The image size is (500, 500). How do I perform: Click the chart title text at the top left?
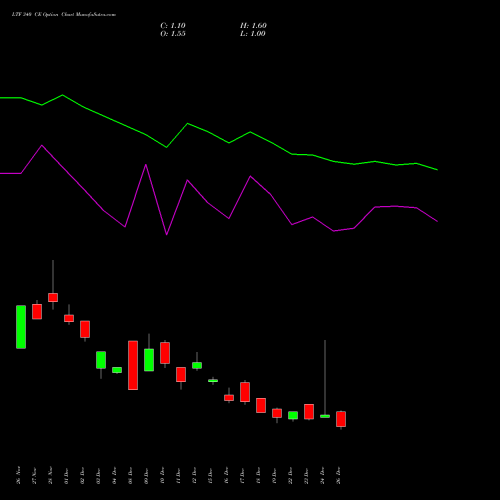(x=64, y=15)
